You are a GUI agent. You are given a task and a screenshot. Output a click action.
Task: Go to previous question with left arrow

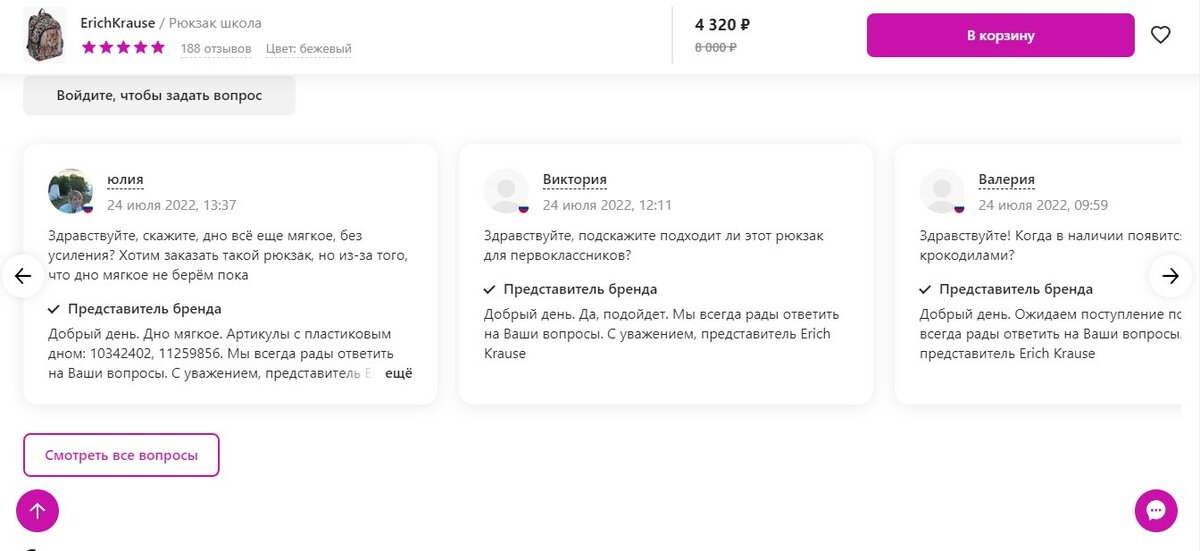point(23,276)
